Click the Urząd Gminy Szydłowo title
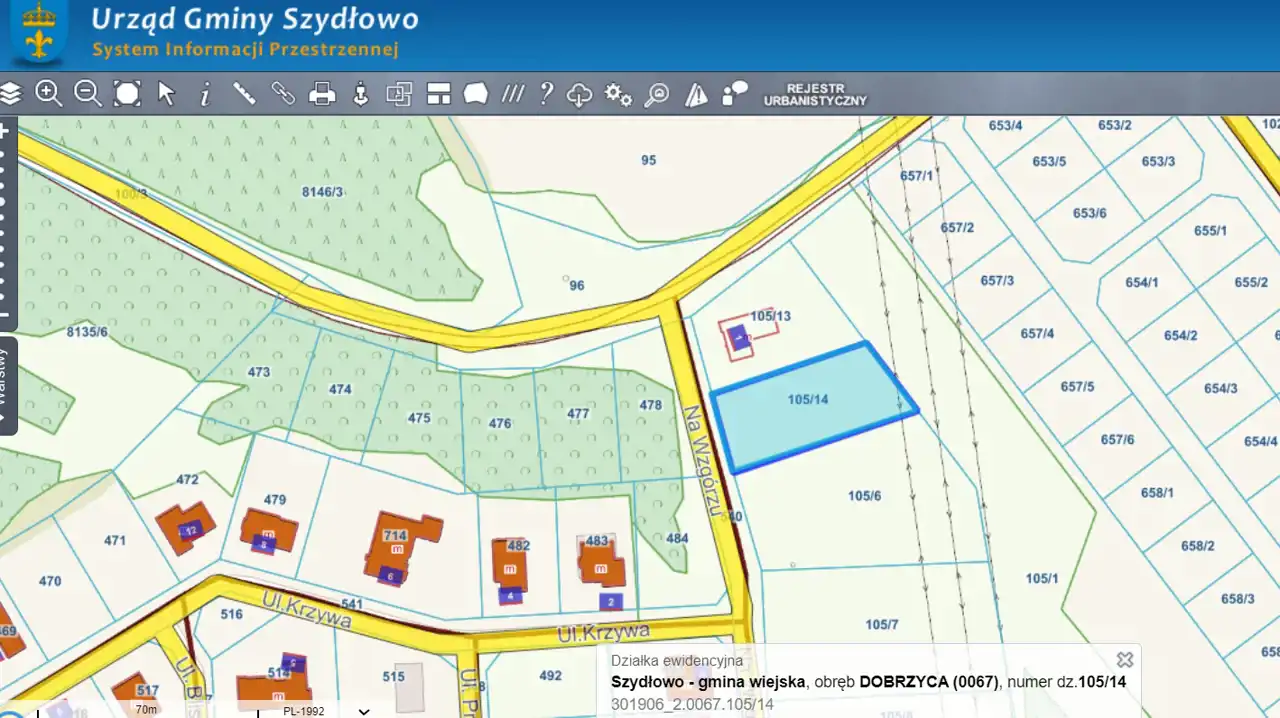The width and height of the screenshot is (1280, 718). point(255,19)
